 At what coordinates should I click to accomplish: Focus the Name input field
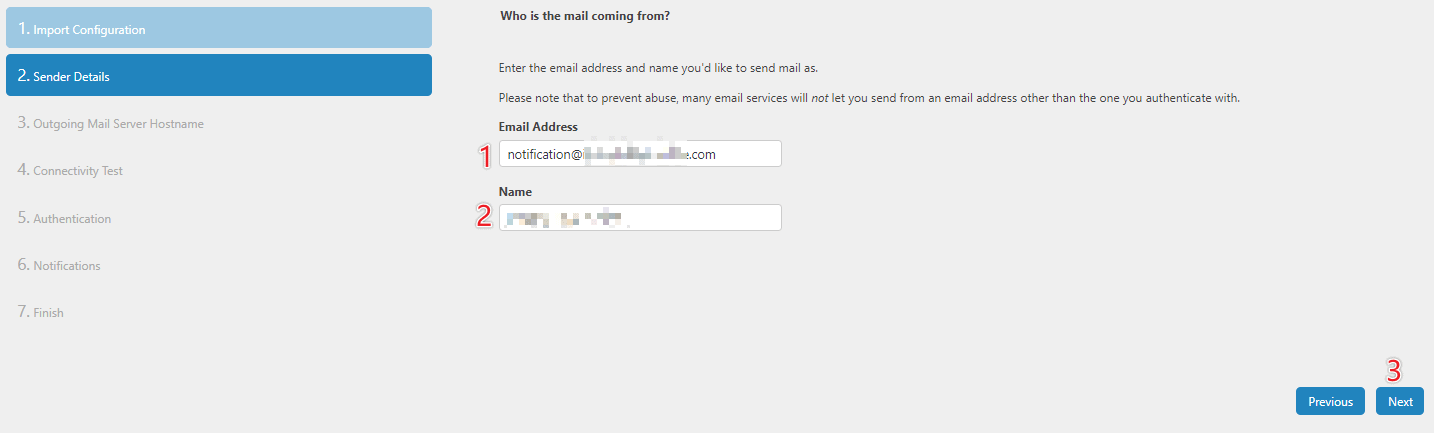click(640, 218)
